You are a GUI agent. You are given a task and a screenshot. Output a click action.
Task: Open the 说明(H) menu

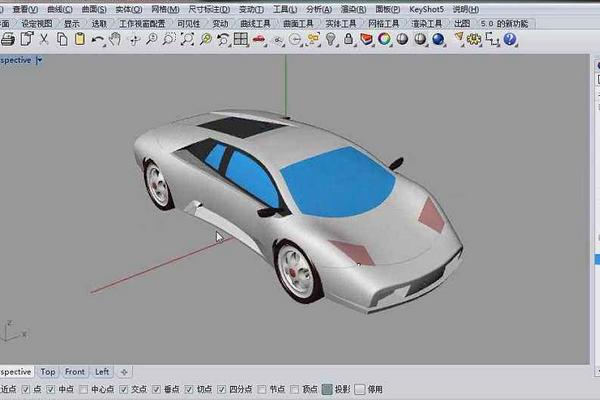tap(466, 9)
